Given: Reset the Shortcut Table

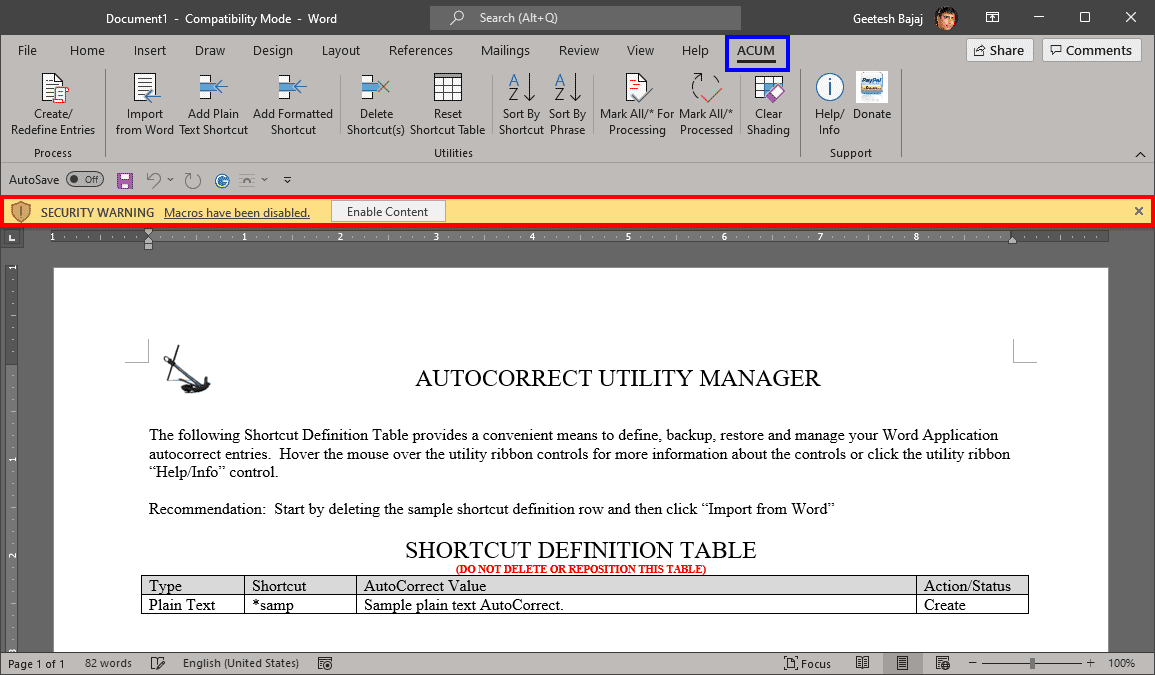Looking at the screenshot, I should [447, 100].
